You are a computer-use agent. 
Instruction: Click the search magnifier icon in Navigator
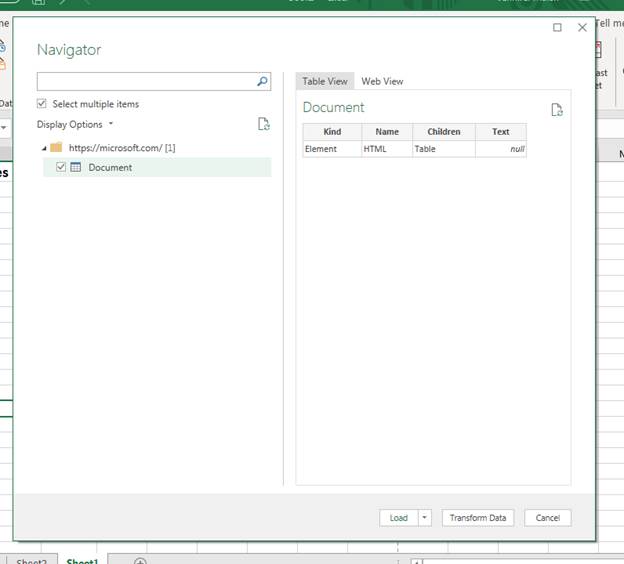pos(262,81)
